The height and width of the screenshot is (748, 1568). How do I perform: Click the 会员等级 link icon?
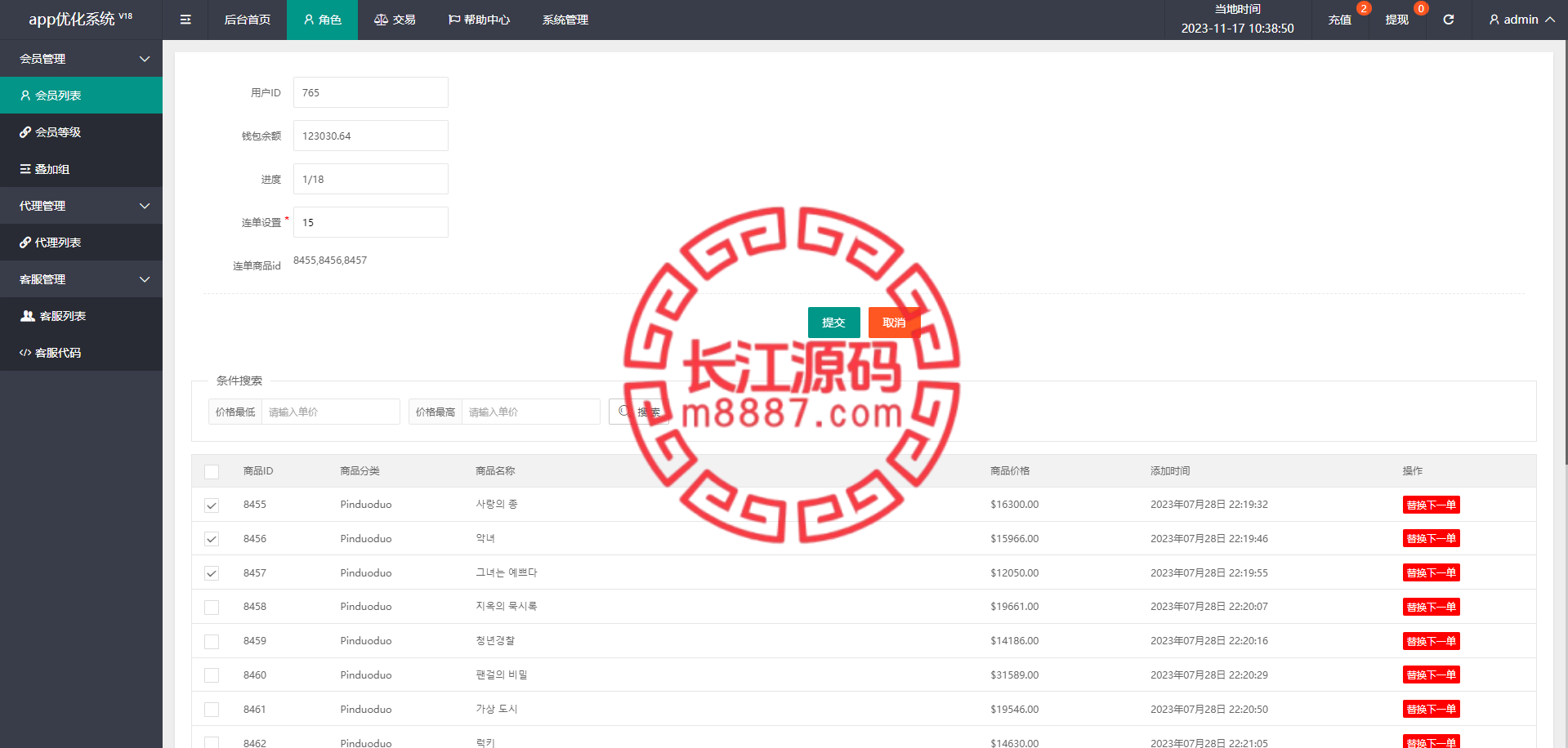[25, 132]
